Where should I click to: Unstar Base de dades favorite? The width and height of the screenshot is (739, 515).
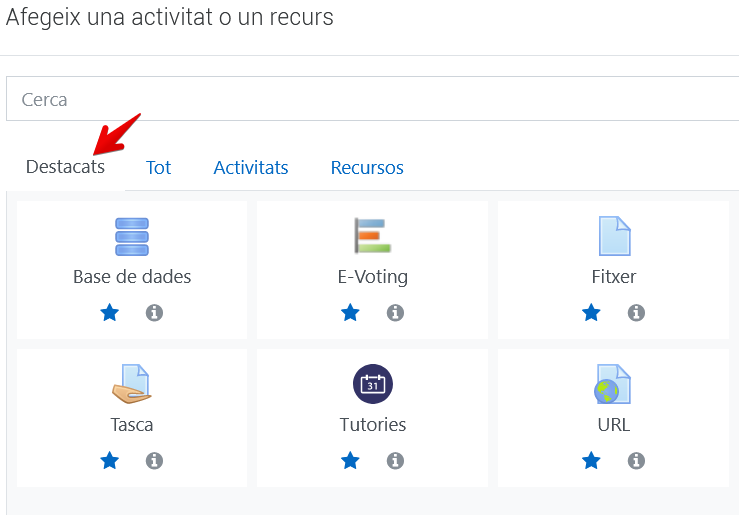110,312
